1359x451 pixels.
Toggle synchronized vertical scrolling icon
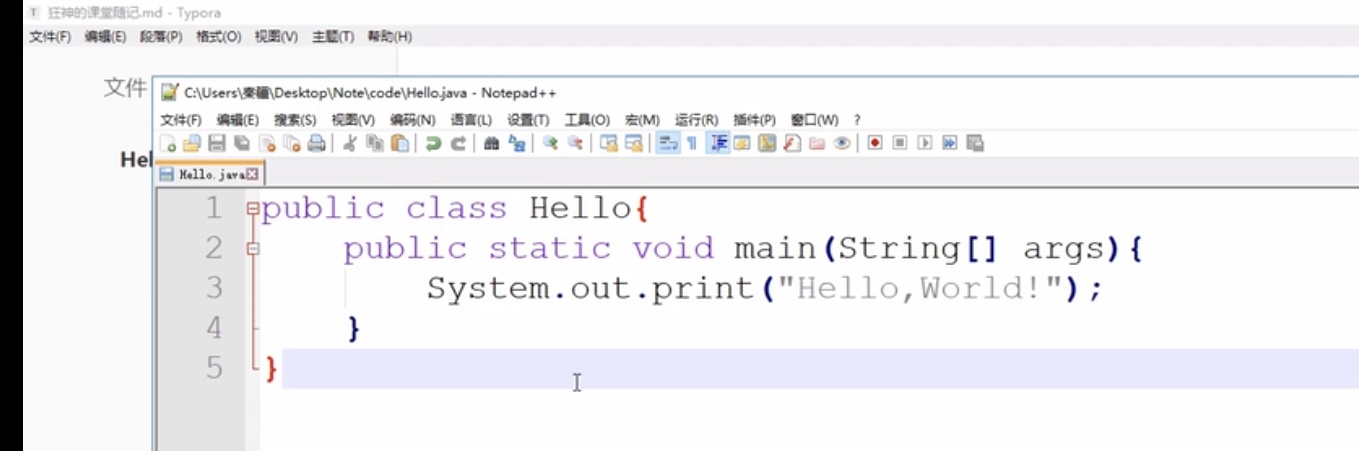pos(609,143)
